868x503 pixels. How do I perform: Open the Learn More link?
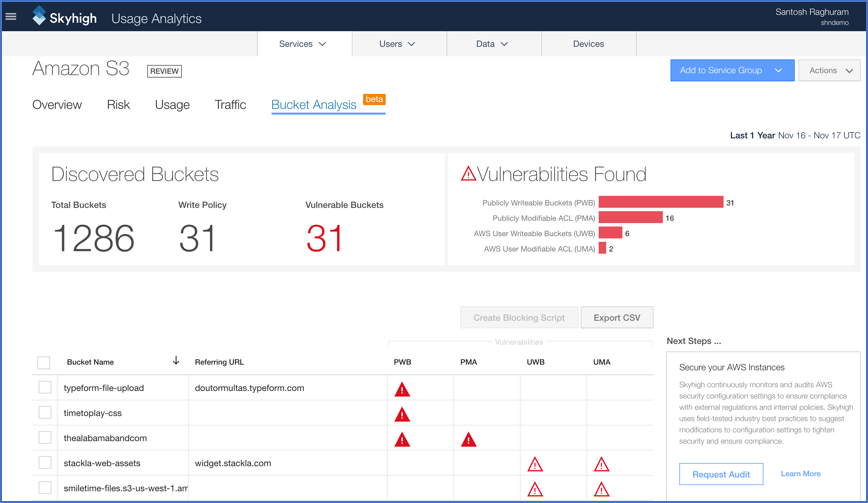[800, 474]
